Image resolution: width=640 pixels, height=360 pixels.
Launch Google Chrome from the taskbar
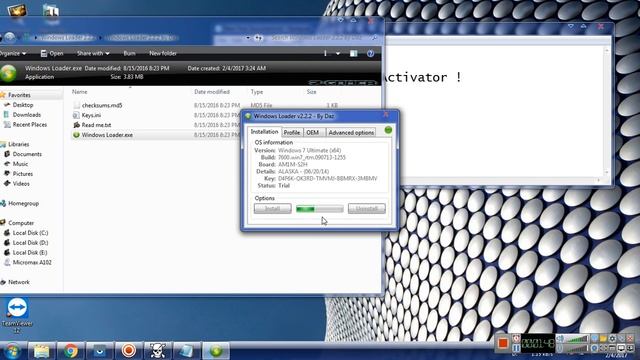tap(71, 351)
